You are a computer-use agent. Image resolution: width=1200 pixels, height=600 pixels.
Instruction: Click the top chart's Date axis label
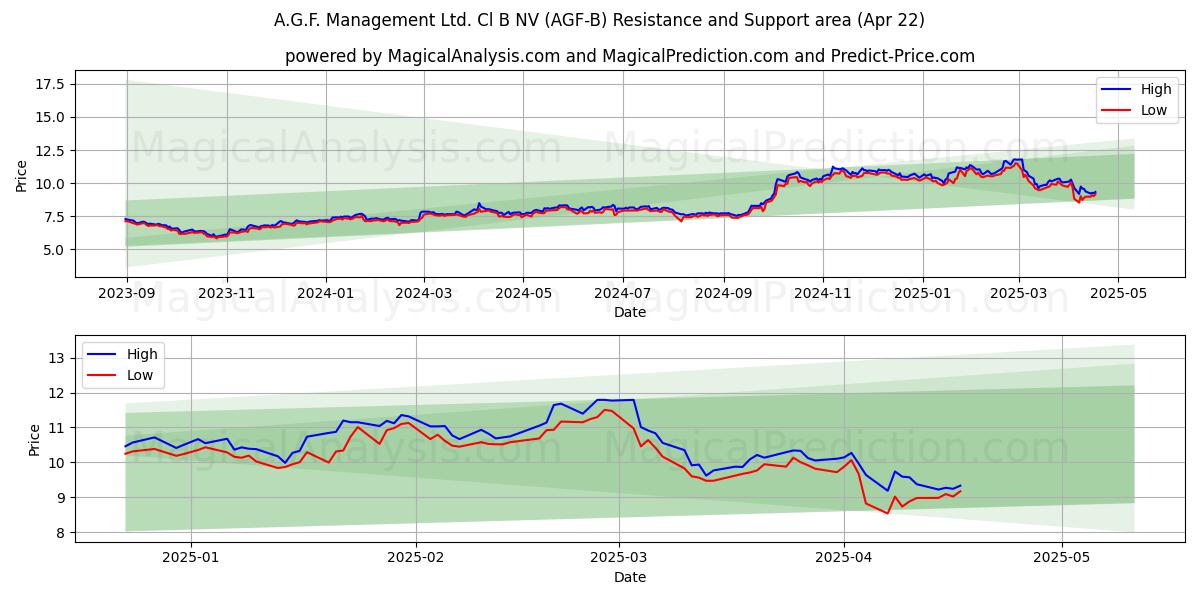coord(630,312)
